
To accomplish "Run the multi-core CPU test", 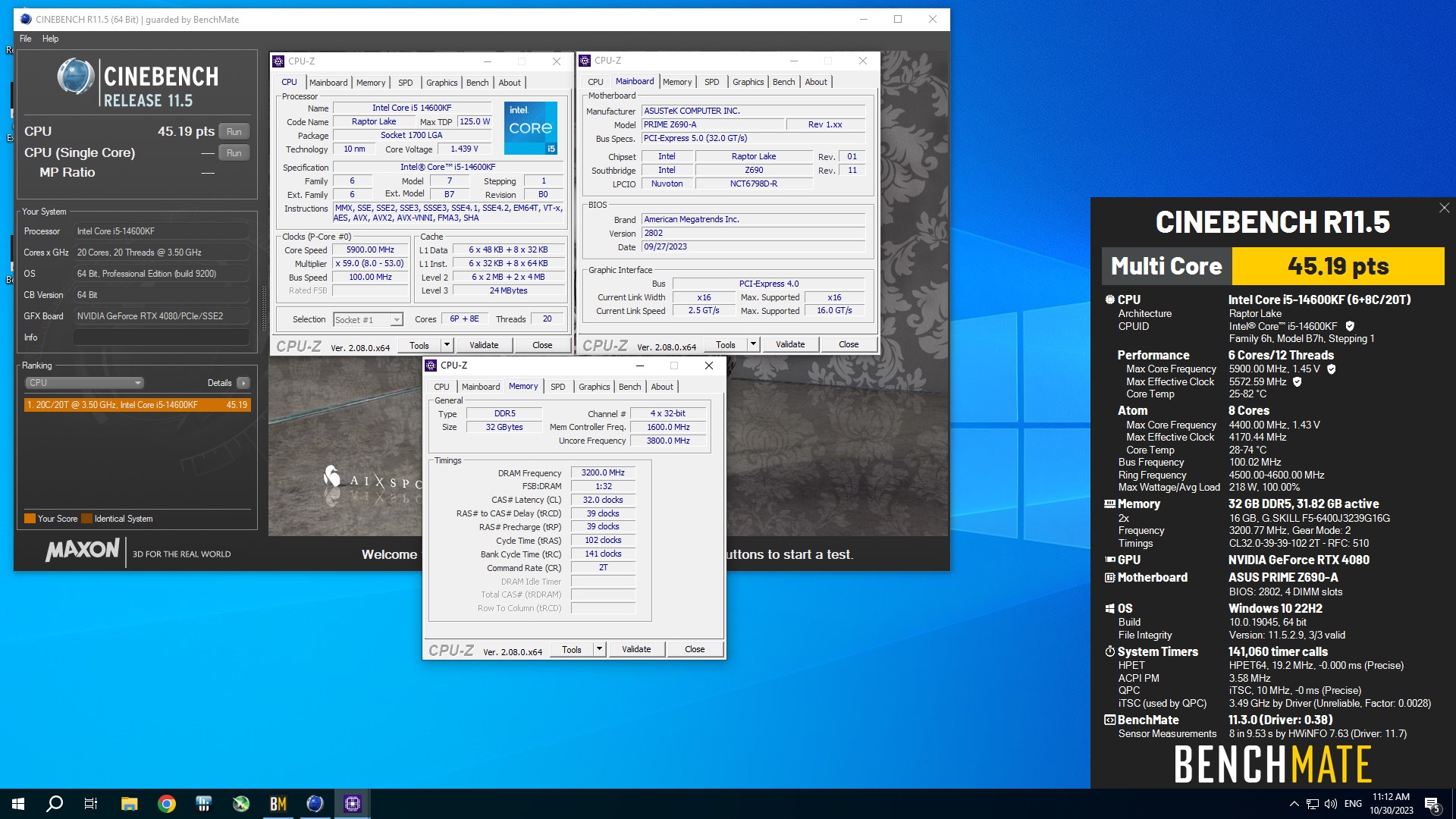I will (x=234, y=131).
